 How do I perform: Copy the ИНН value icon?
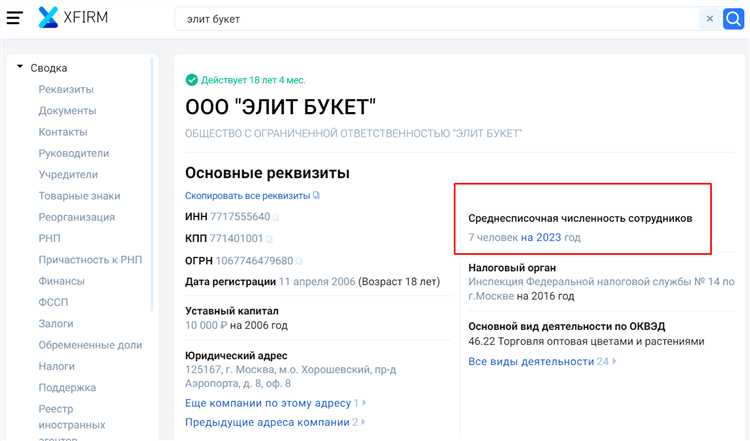coord(276,217)
